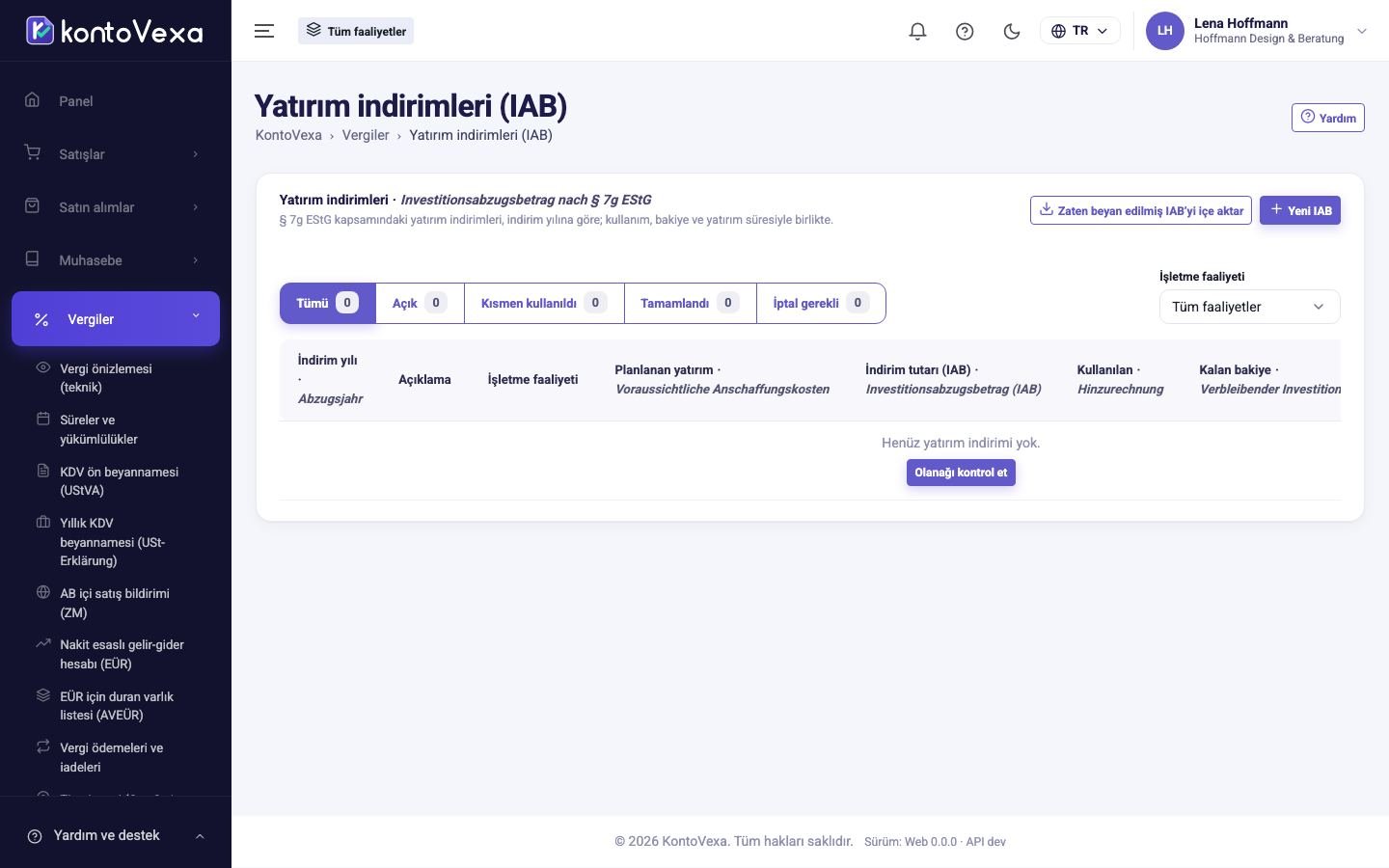Select the Tümü tab
Viewport: 1389px width, 868px height.
(328, 303)
